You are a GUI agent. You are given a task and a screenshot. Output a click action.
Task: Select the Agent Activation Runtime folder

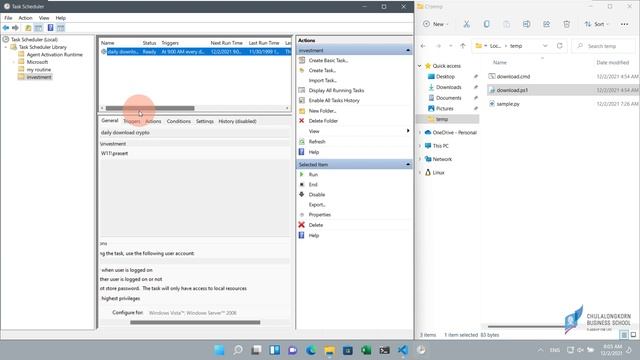[x=54, y=54]
